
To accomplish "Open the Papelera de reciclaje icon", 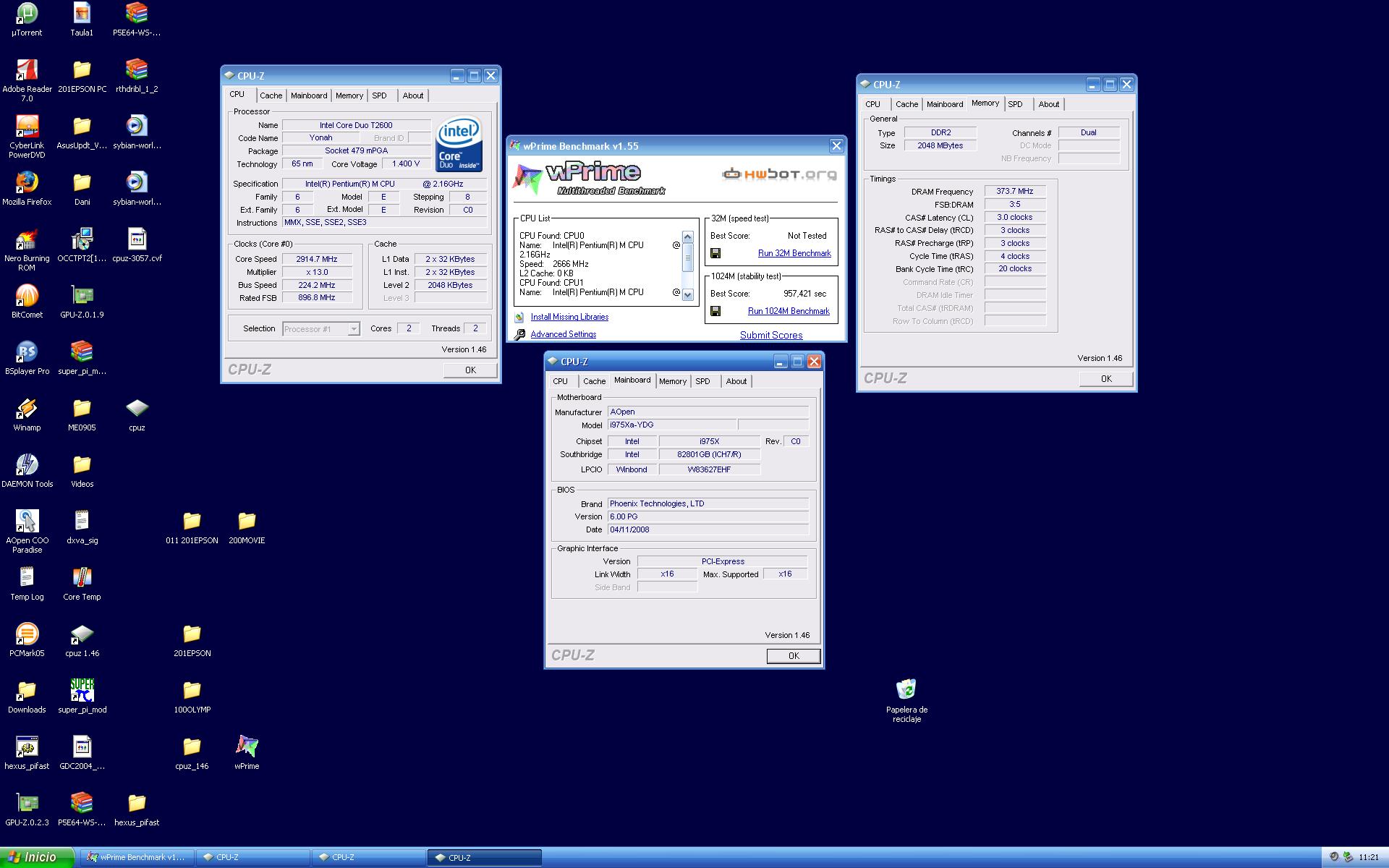I will (x=906, y=701).
